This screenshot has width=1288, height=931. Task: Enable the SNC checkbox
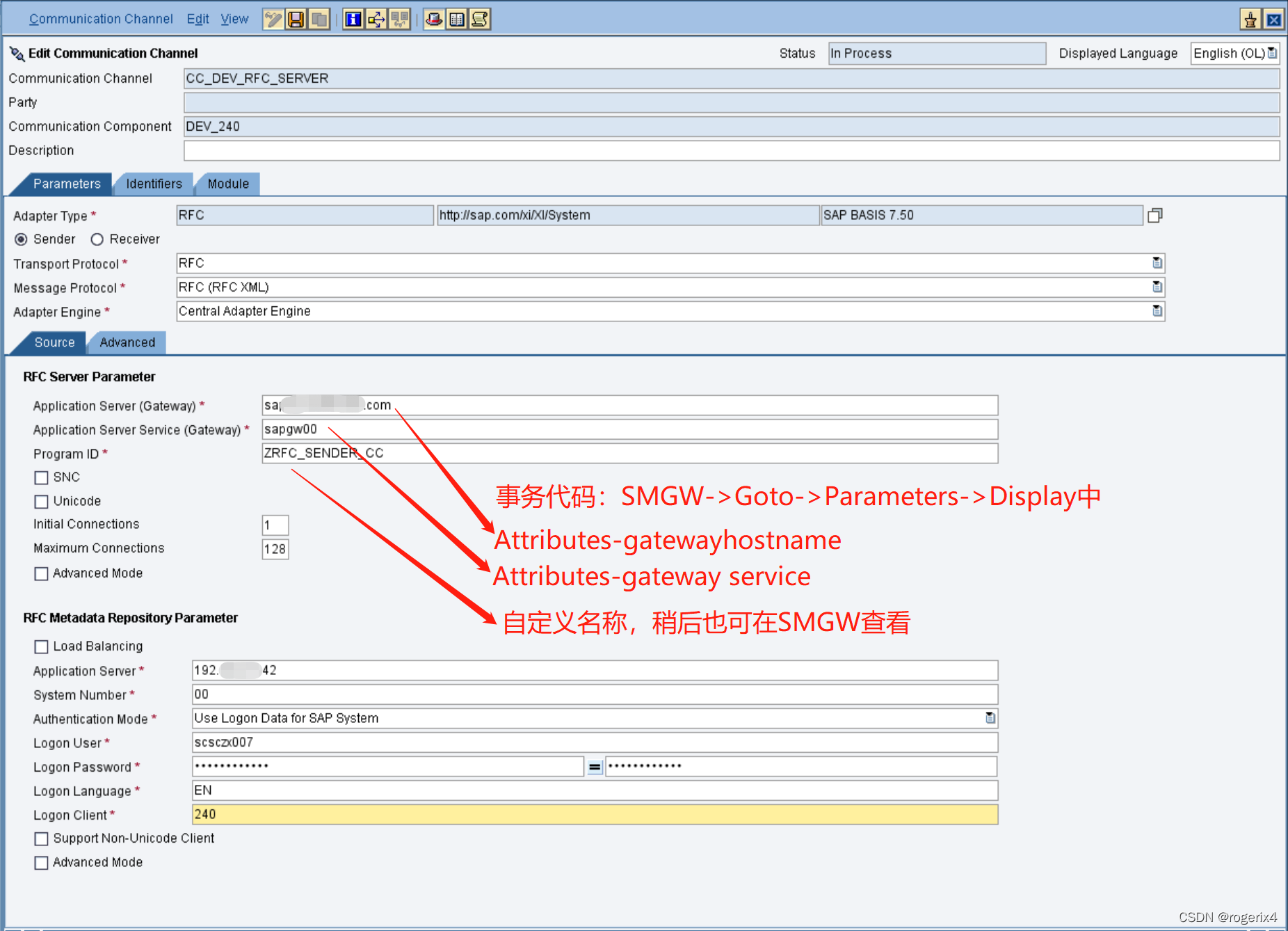[42, 477]
